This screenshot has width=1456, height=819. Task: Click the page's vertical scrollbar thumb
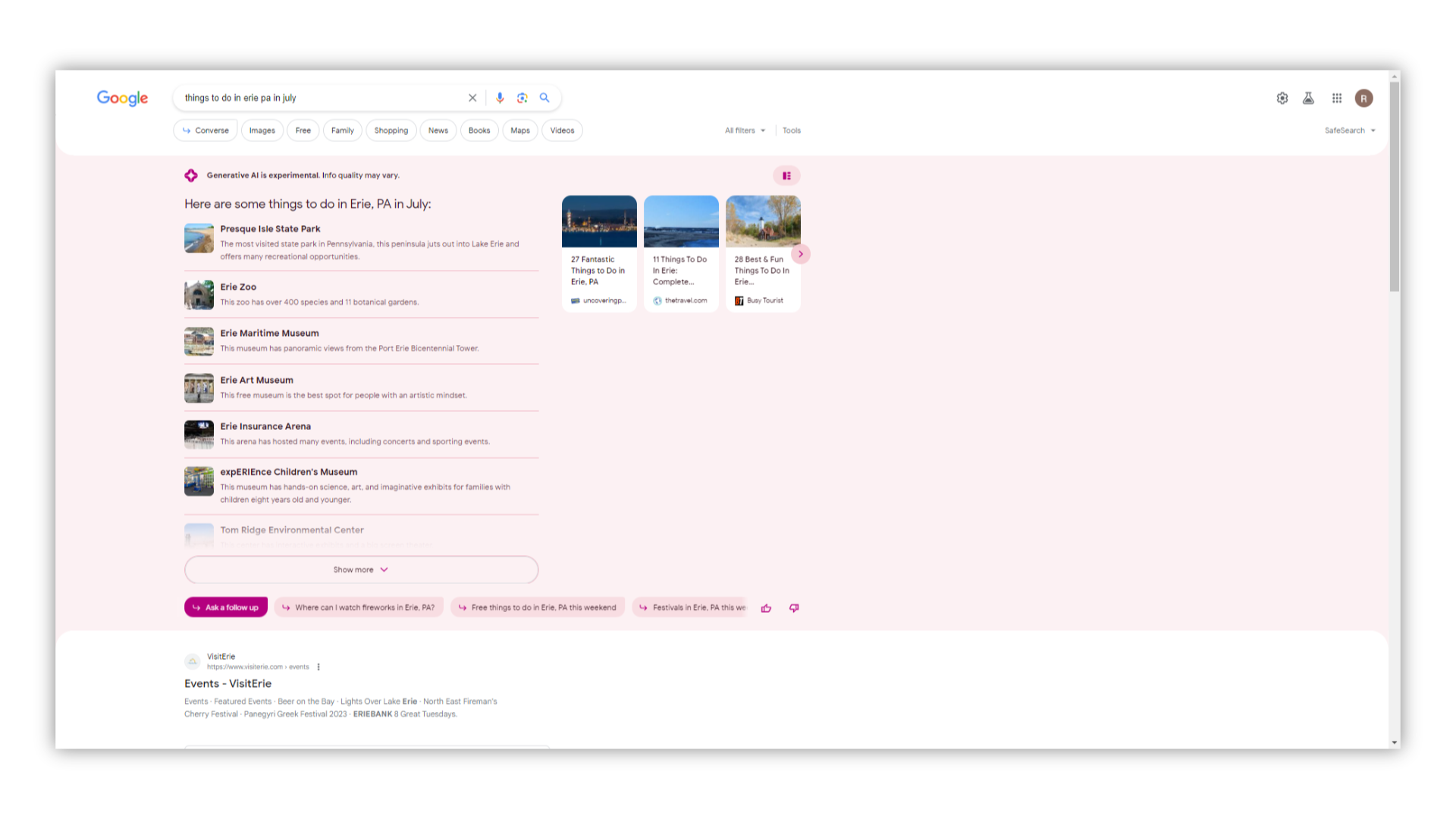[1394, 186]
